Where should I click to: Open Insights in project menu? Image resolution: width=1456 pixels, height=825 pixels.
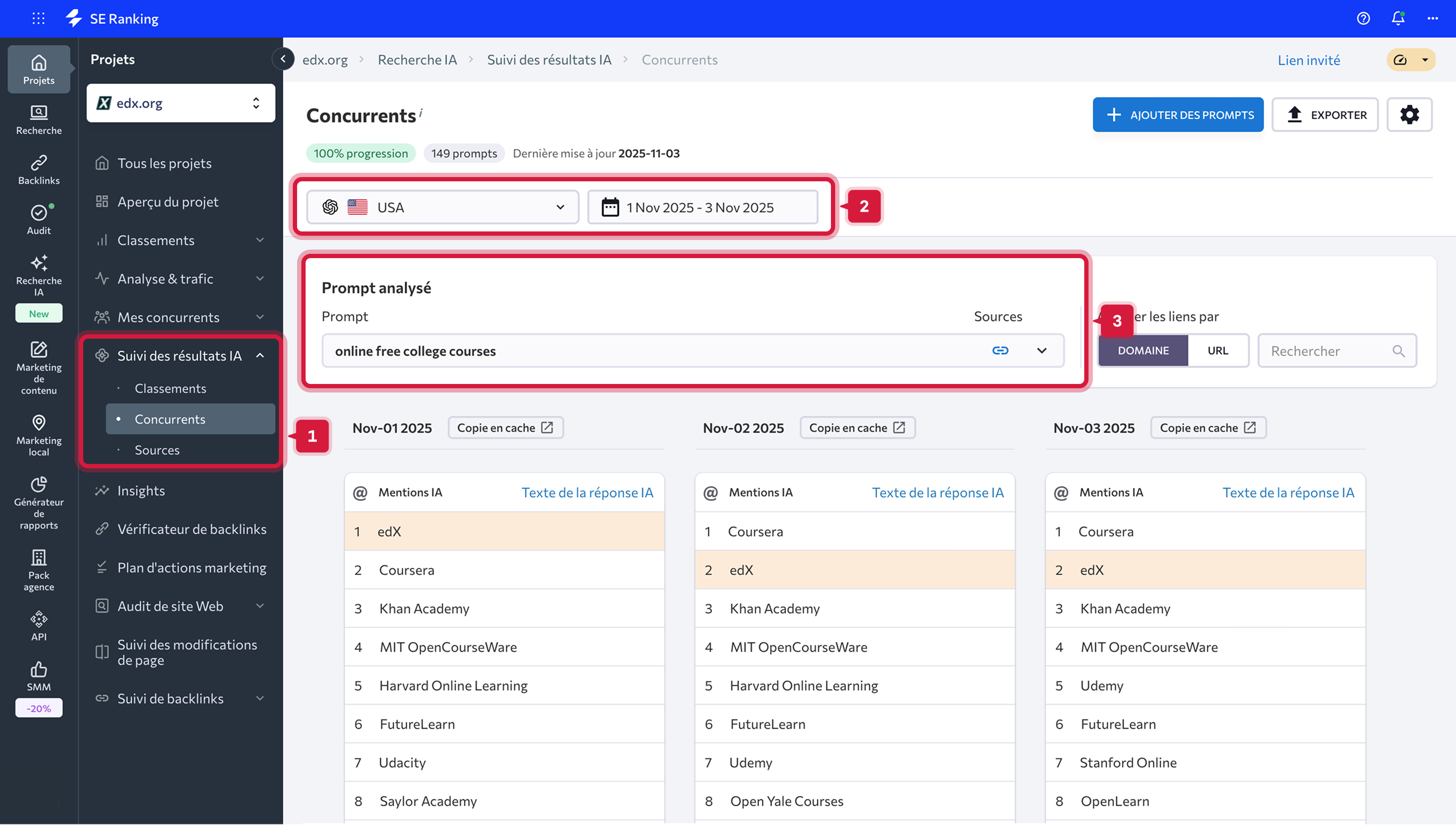(141, 491)
